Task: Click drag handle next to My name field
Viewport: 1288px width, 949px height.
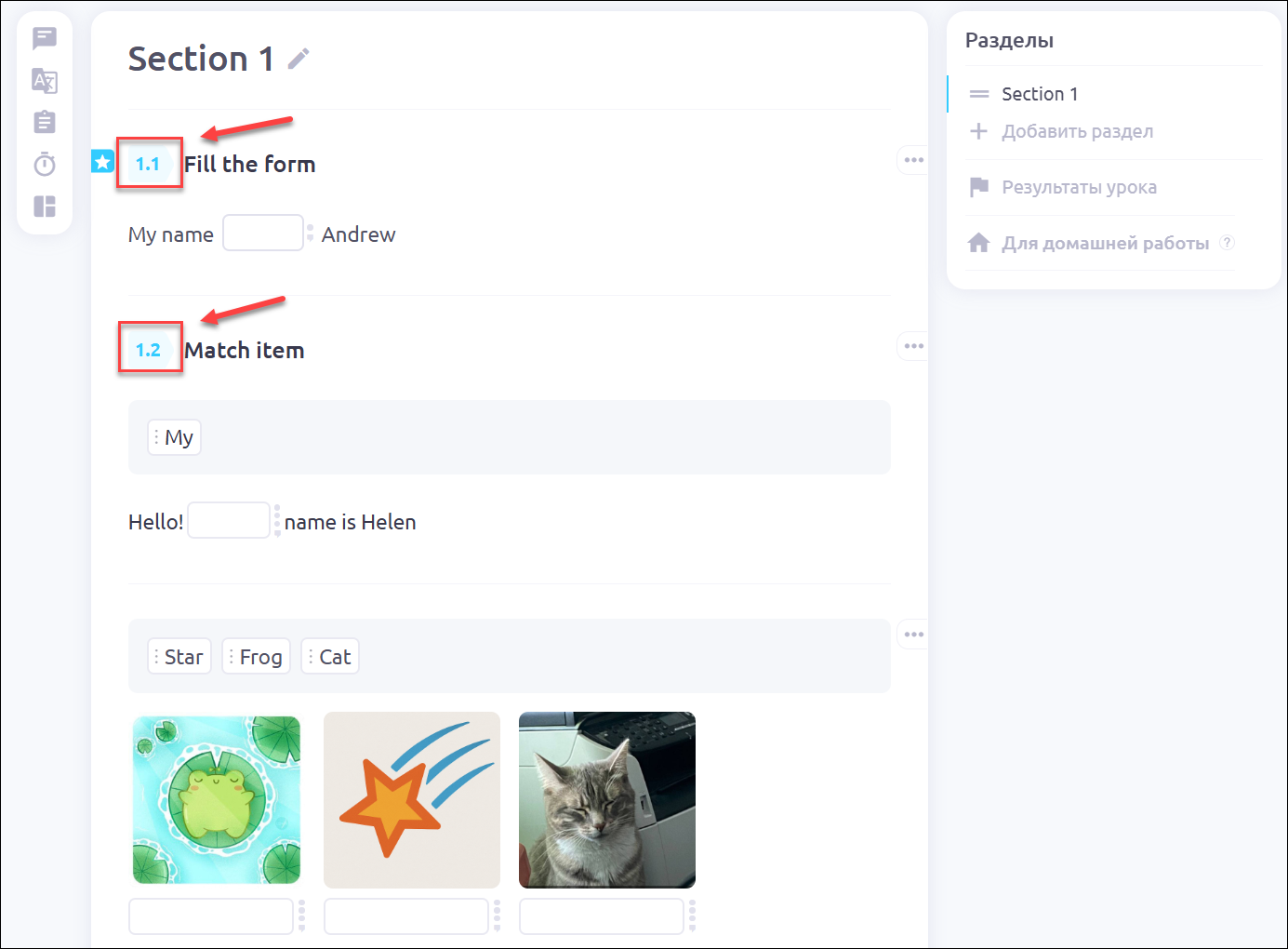Action: (311, 233)
